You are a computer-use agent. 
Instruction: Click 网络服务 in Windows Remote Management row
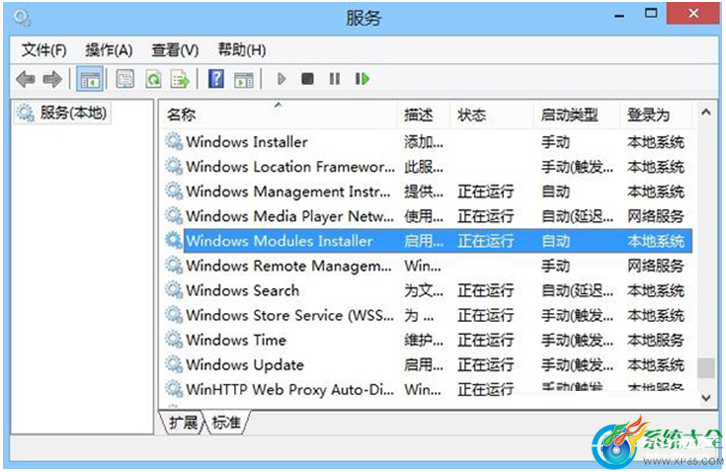point(656,265)
